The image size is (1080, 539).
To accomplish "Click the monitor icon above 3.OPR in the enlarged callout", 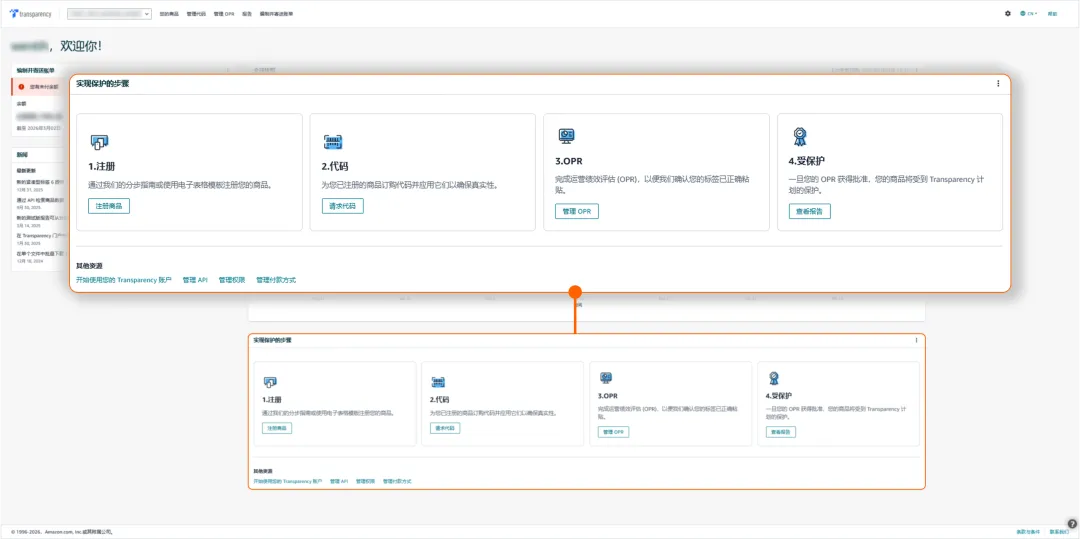I will pyautogui.click(x=566, y=136).
